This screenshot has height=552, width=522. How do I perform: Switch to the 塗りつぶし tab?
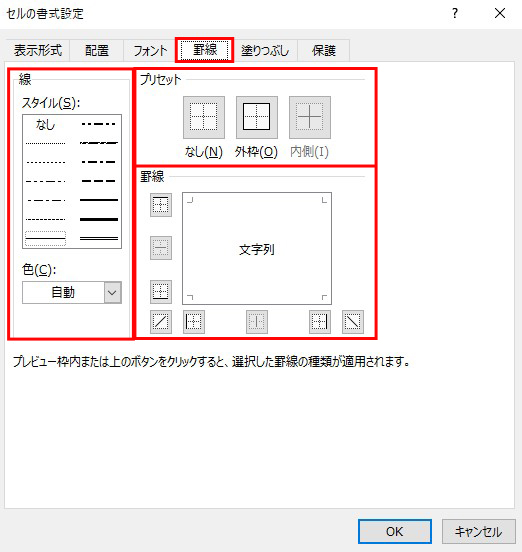(x=265, y=50)
